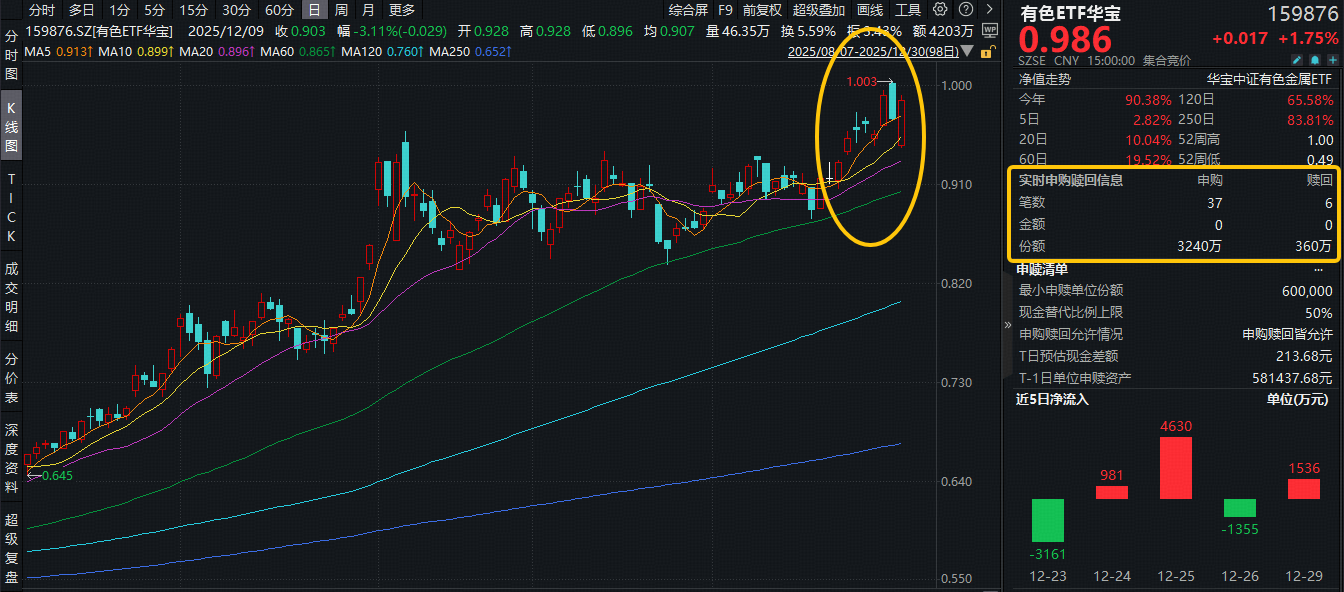The width and height of the screenshot is (1344, 592).
Task: Toggle the date range lock icon
Action: (x=989, y=52)
